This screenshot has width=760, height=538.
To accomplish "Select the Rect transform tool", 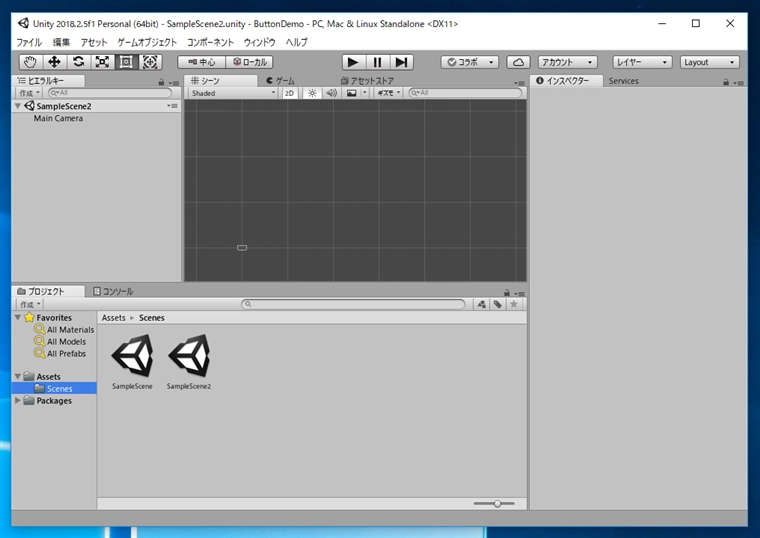I will click(x=126, y=62).
